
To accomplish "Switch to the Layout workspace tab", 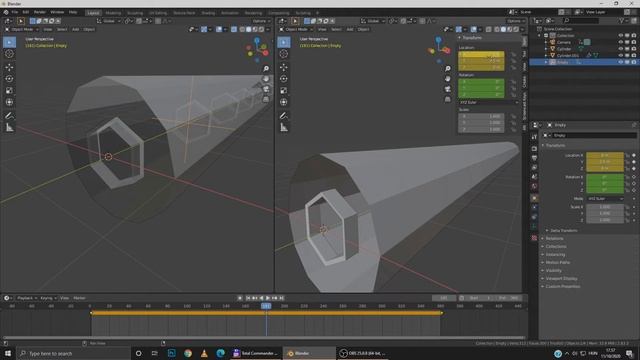I will tap(93, 13).
